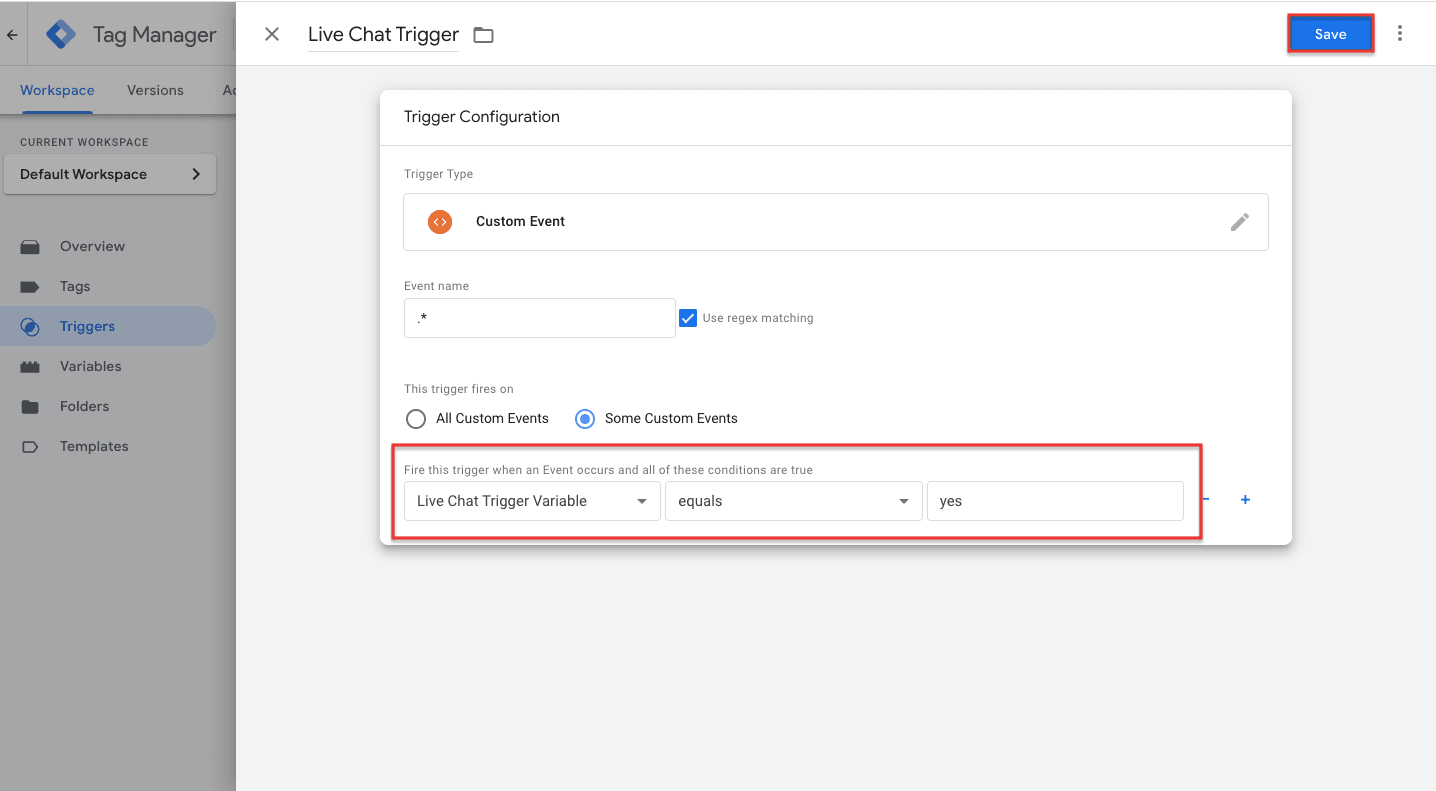Image resolution: width=1436 pixels, height=791 pixels.
Task: Click the Variables sidebar icon
Action: tap(30, 367)
